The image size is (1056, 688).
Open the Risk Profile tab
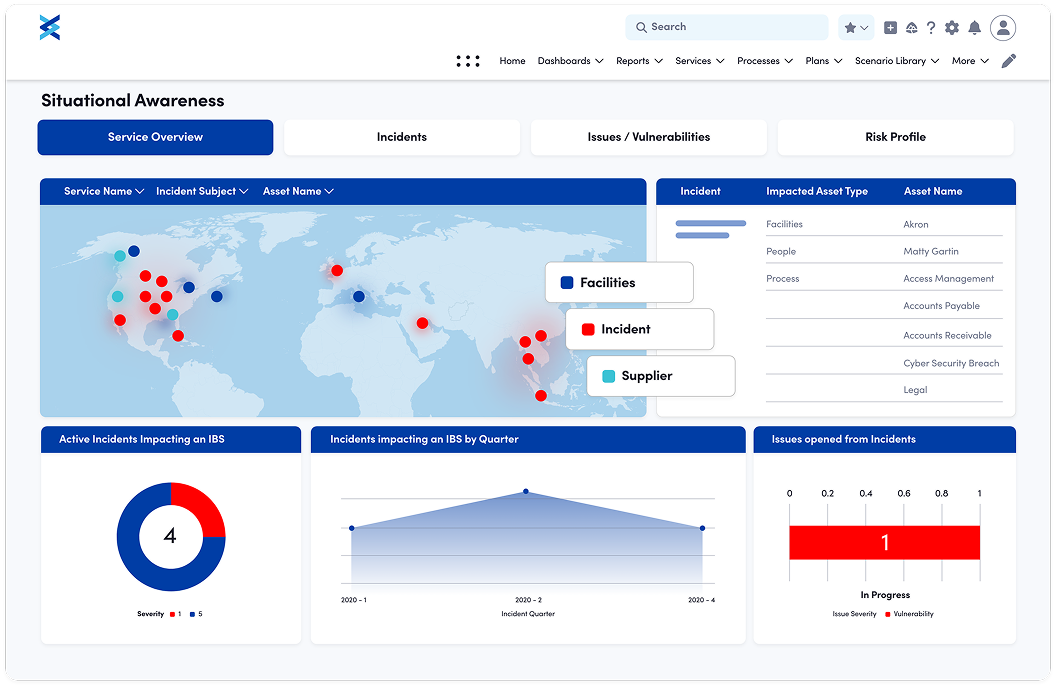point(895,137)
